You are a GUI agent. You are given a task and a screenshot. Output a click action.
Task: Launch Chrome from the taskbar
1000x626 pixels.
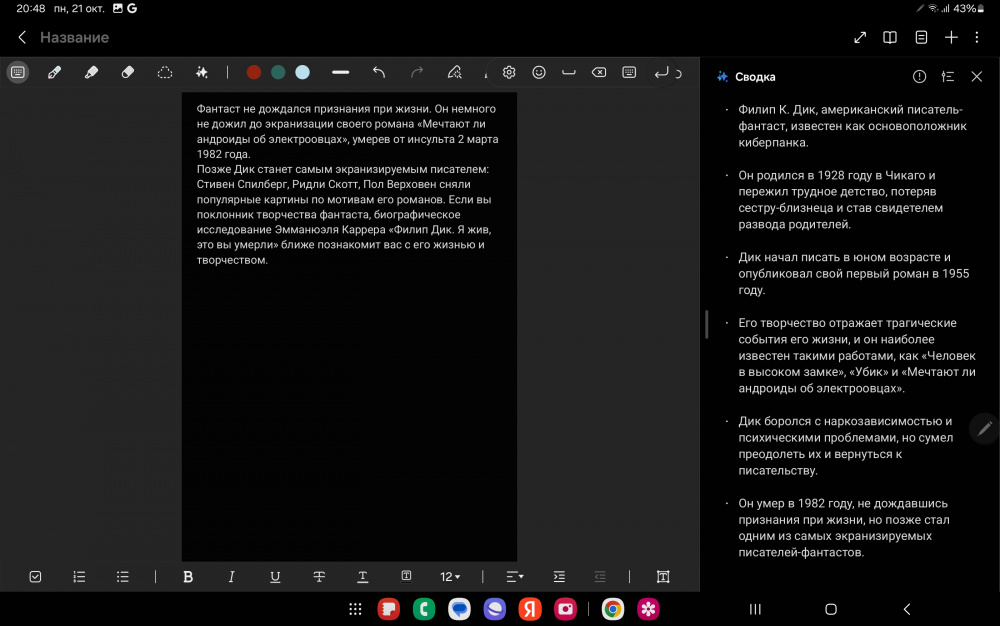613,609
